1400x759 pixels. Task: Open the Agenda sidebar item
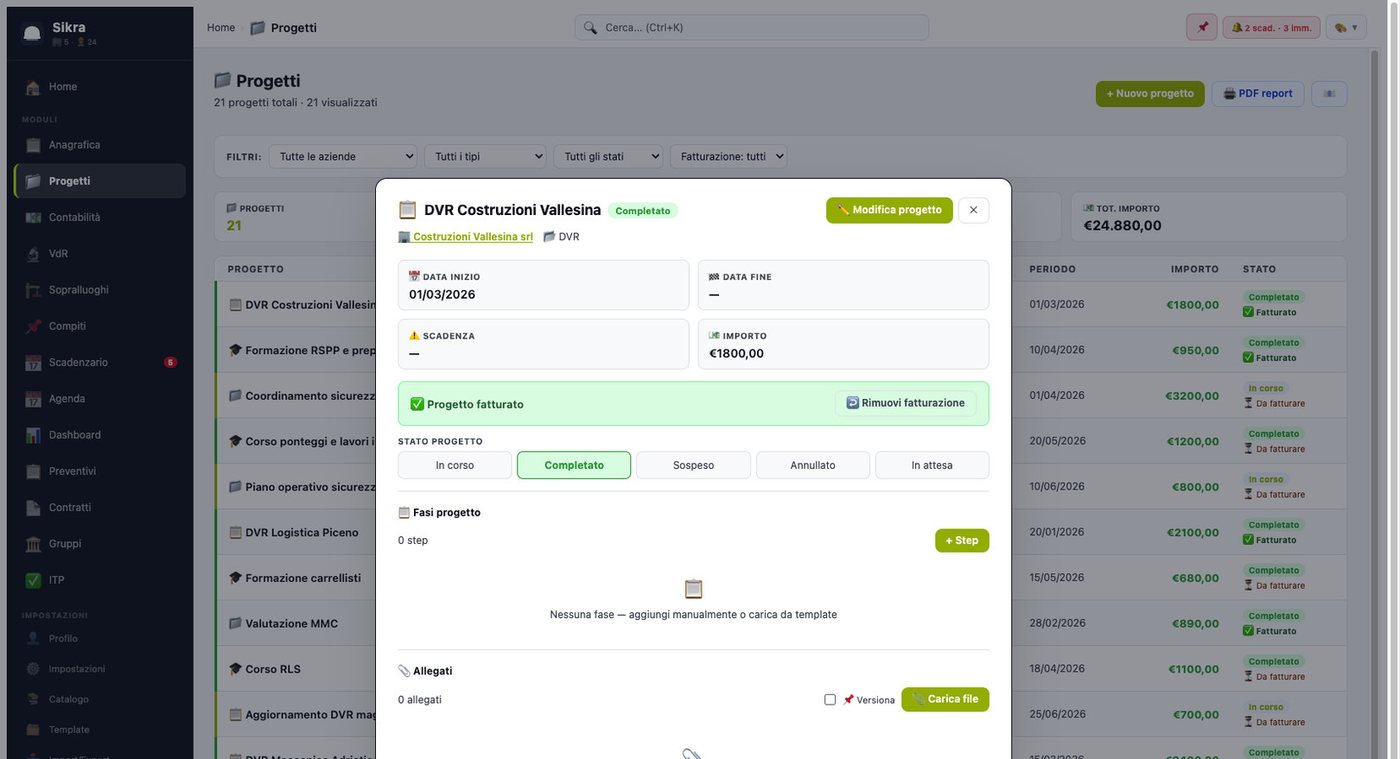tap(100, 399)
